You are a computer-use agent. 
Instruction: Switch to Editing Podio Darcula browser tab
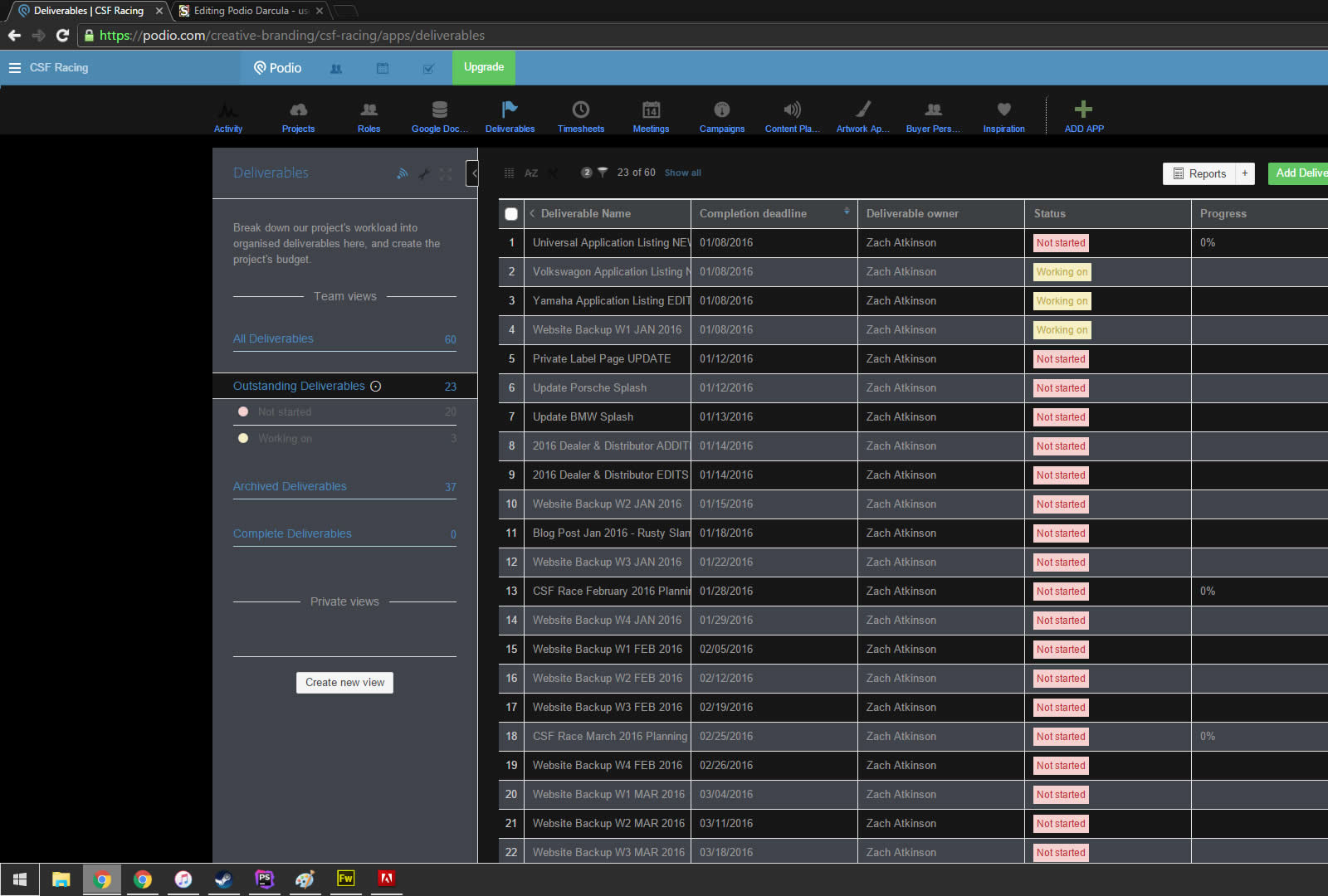252,11
